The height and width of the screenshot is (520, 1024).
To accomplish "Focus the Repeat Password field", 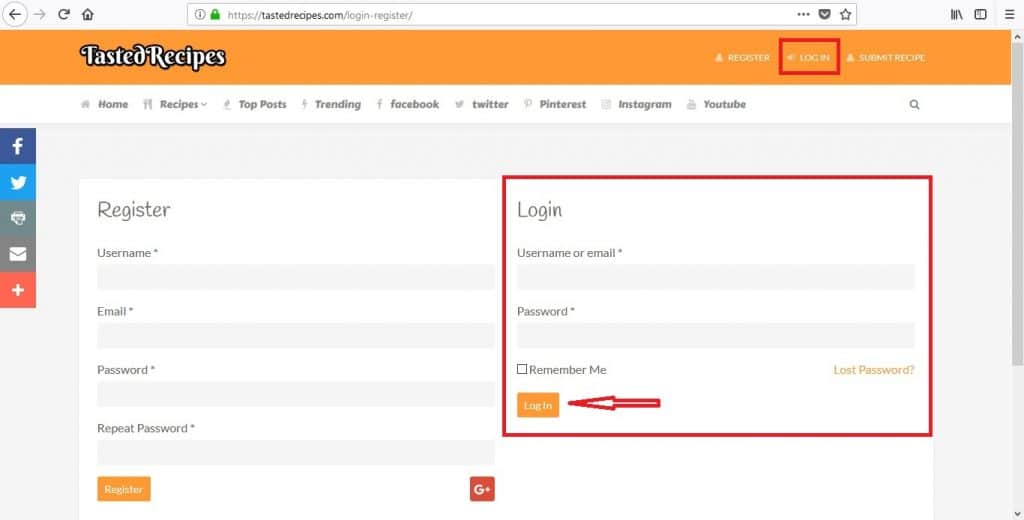I will point(296,452).
